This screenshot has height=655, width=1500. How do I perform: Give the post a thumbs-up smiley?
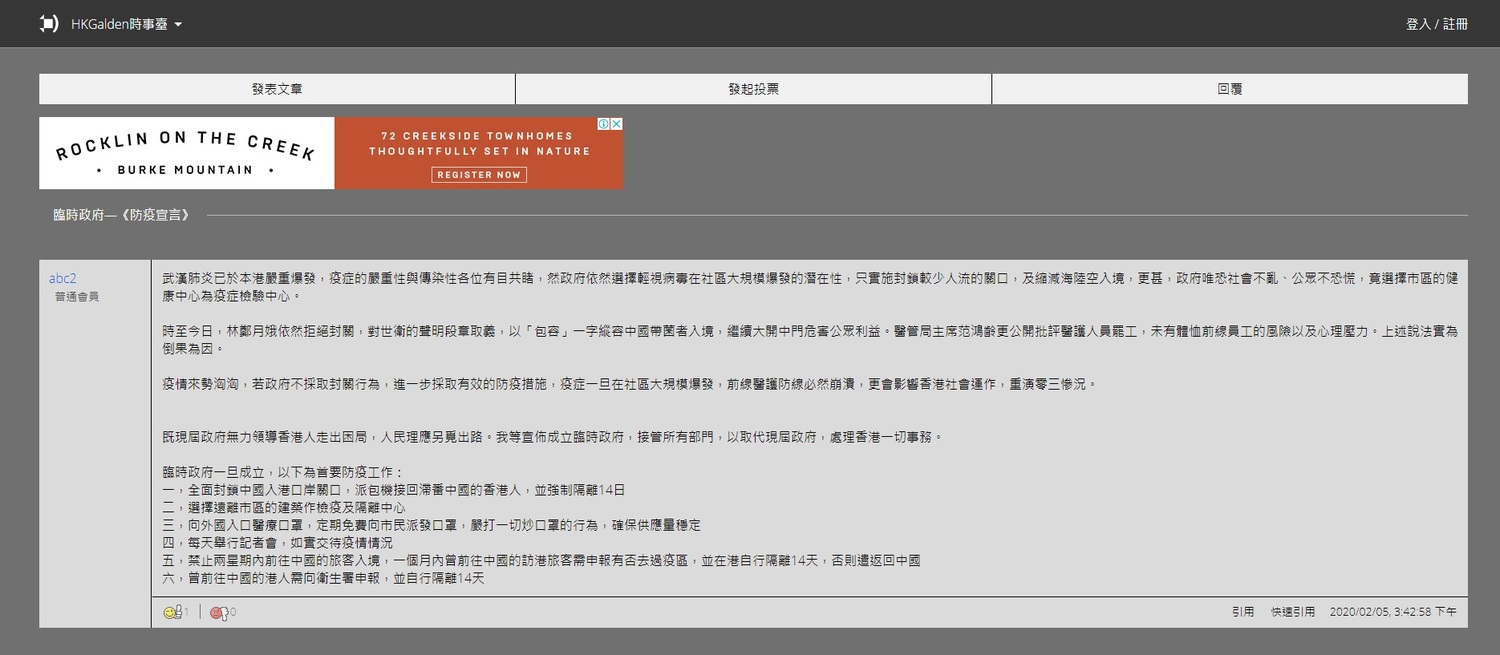174,612
